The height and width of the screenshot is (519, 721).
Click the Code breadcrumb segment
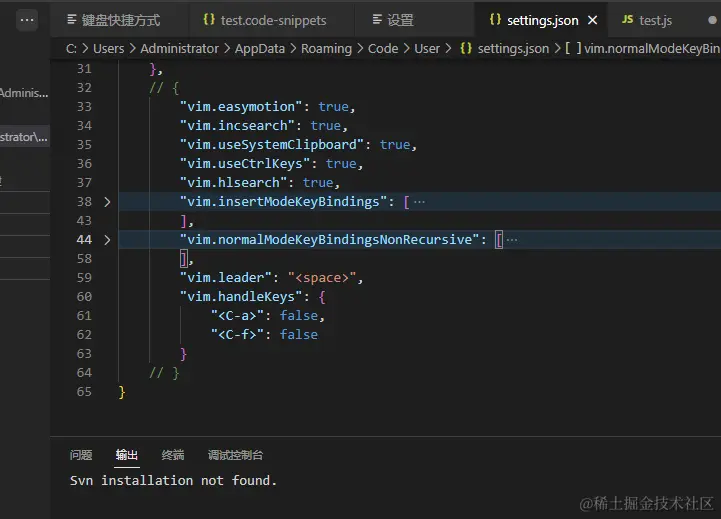click(x=383, y=49)
